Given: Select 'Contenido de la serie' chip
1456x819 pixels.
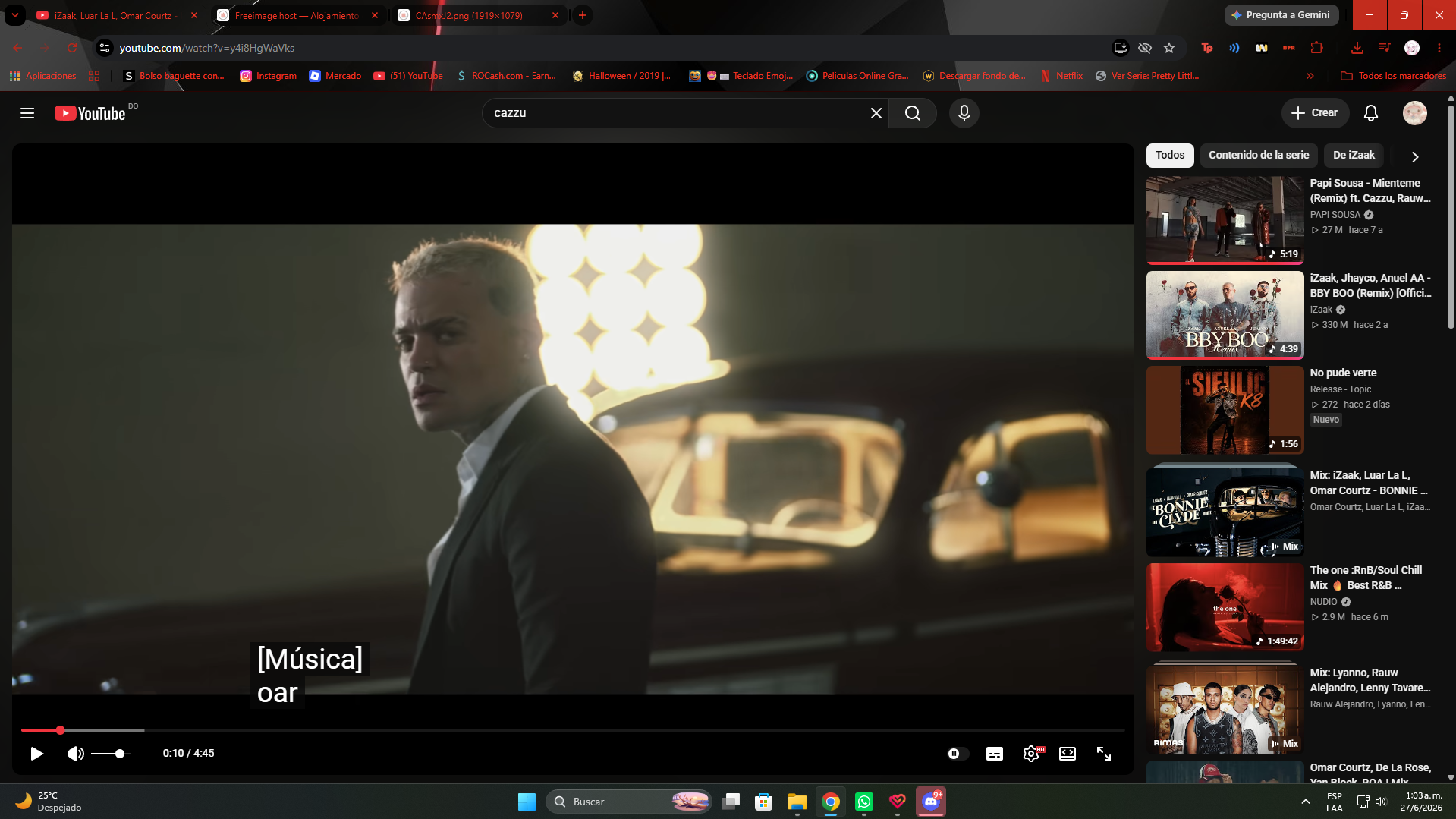Looking at the screenshot, I should pos(1259,155).
